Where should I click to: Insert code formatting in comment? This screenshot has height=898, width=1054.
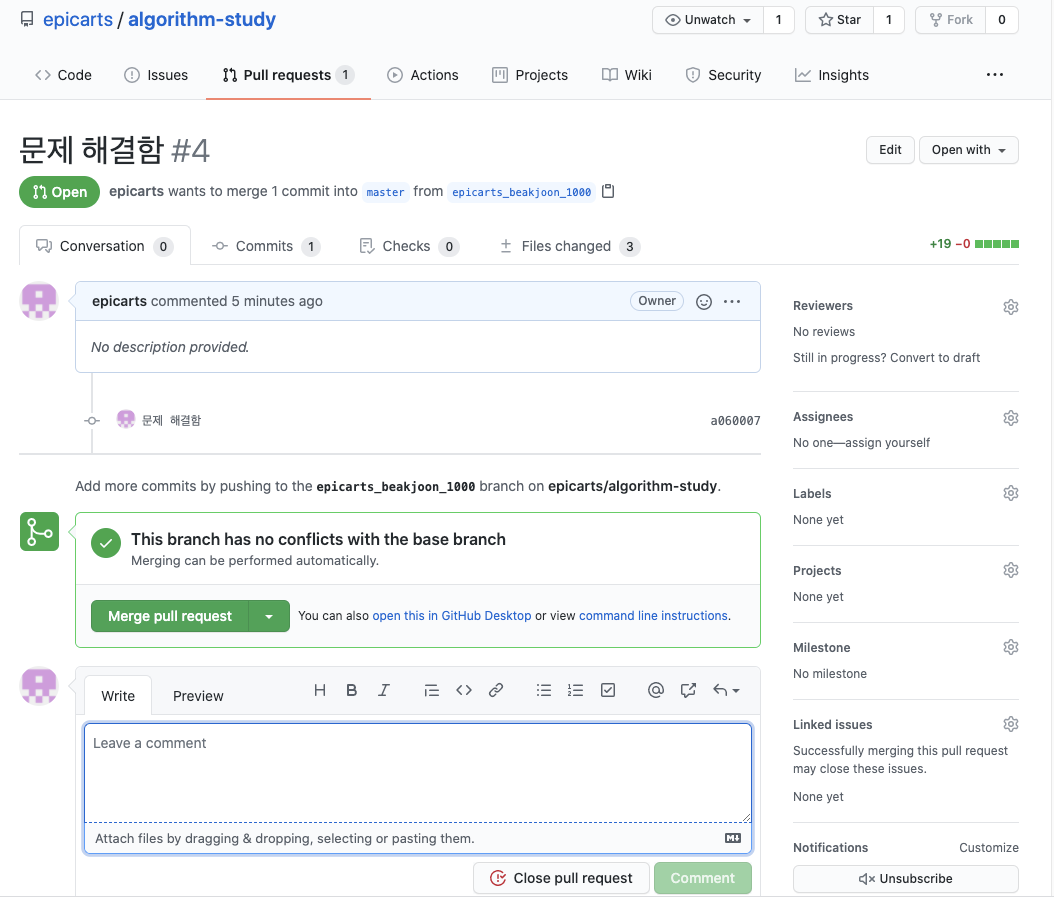(464, 690)
